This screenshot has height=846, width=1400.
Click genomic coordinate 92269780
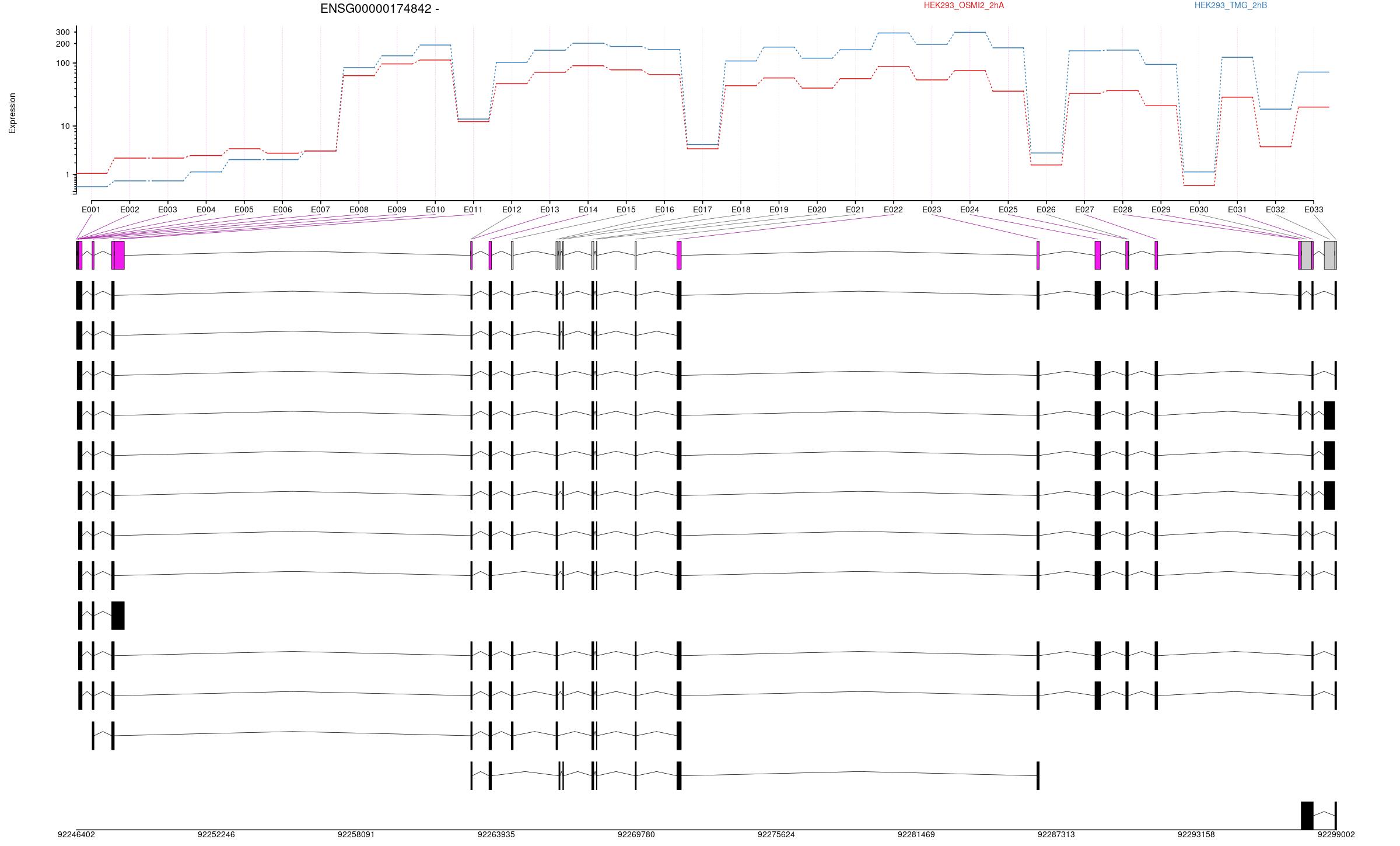[x=636, y=834]
